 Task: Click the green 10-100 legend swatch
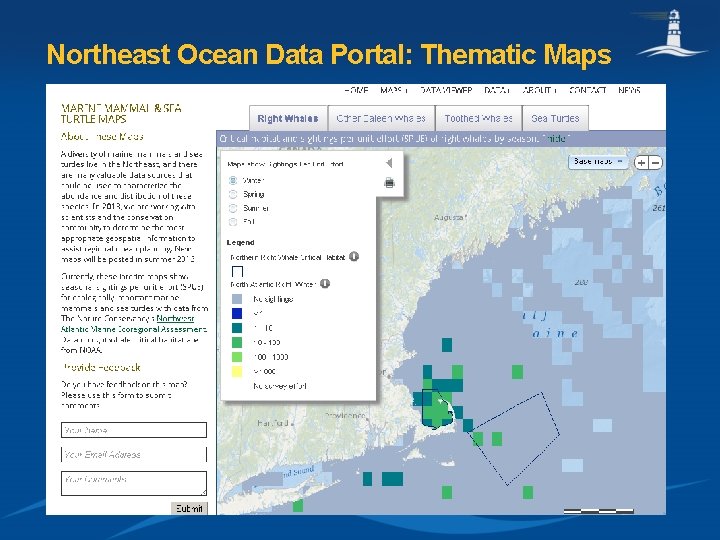tap(237, 343)
